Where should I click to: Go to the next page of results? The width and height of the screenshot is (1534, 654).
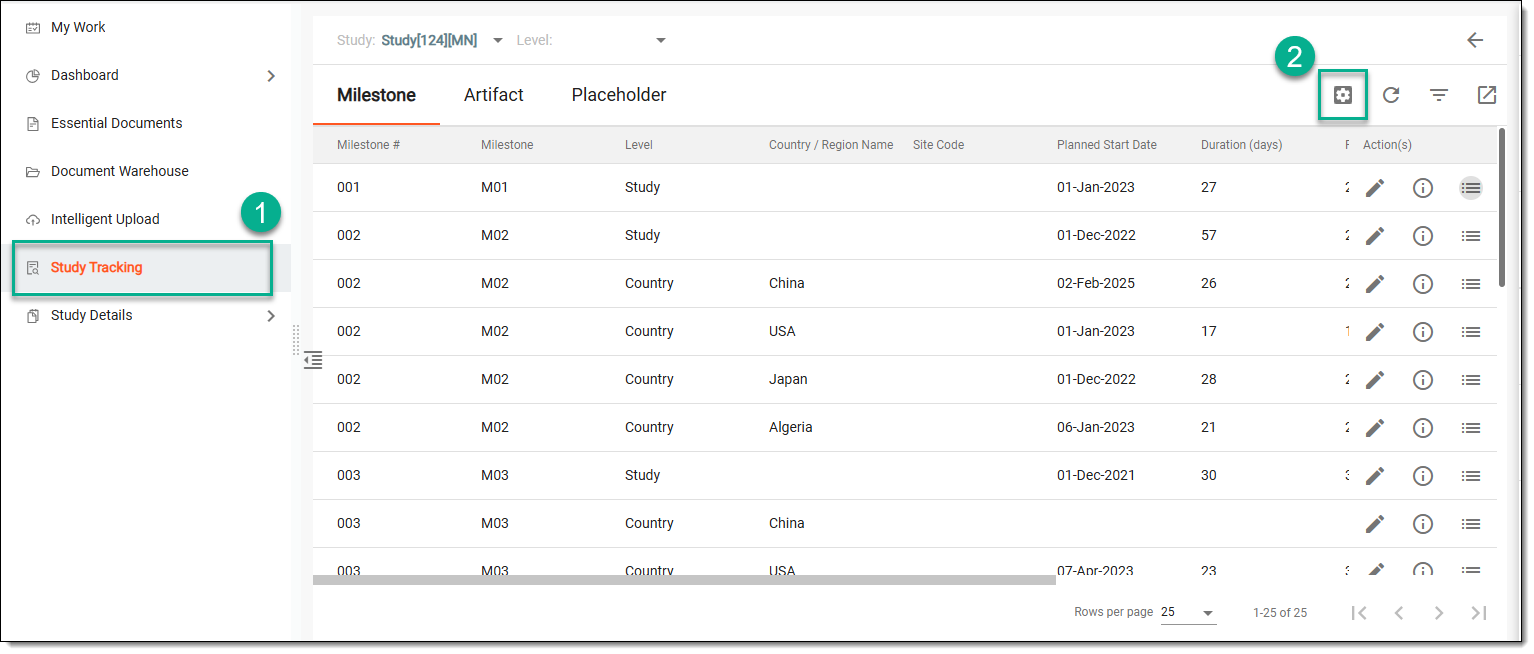pos(1439,613)
